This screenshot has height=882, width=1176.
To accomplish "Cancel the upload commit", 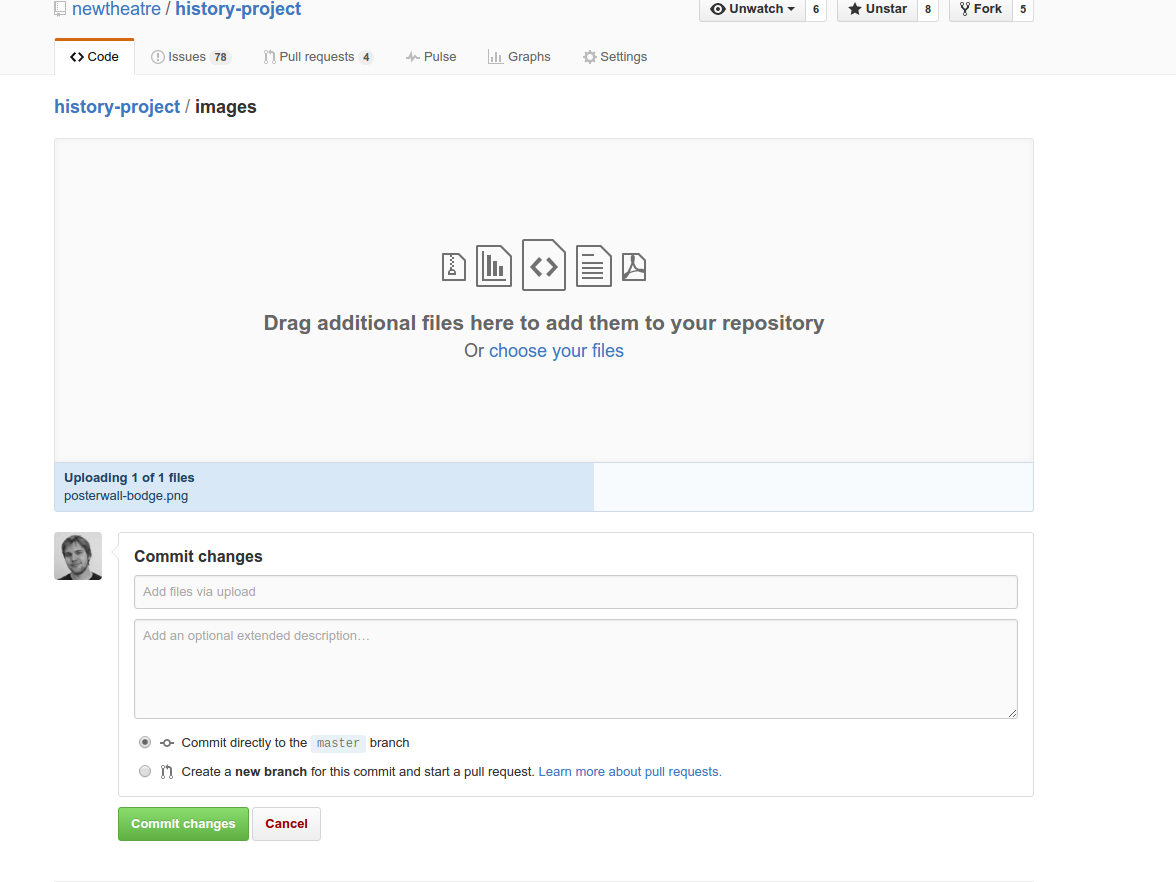I will pyautogui.click(x=286, y=824).
